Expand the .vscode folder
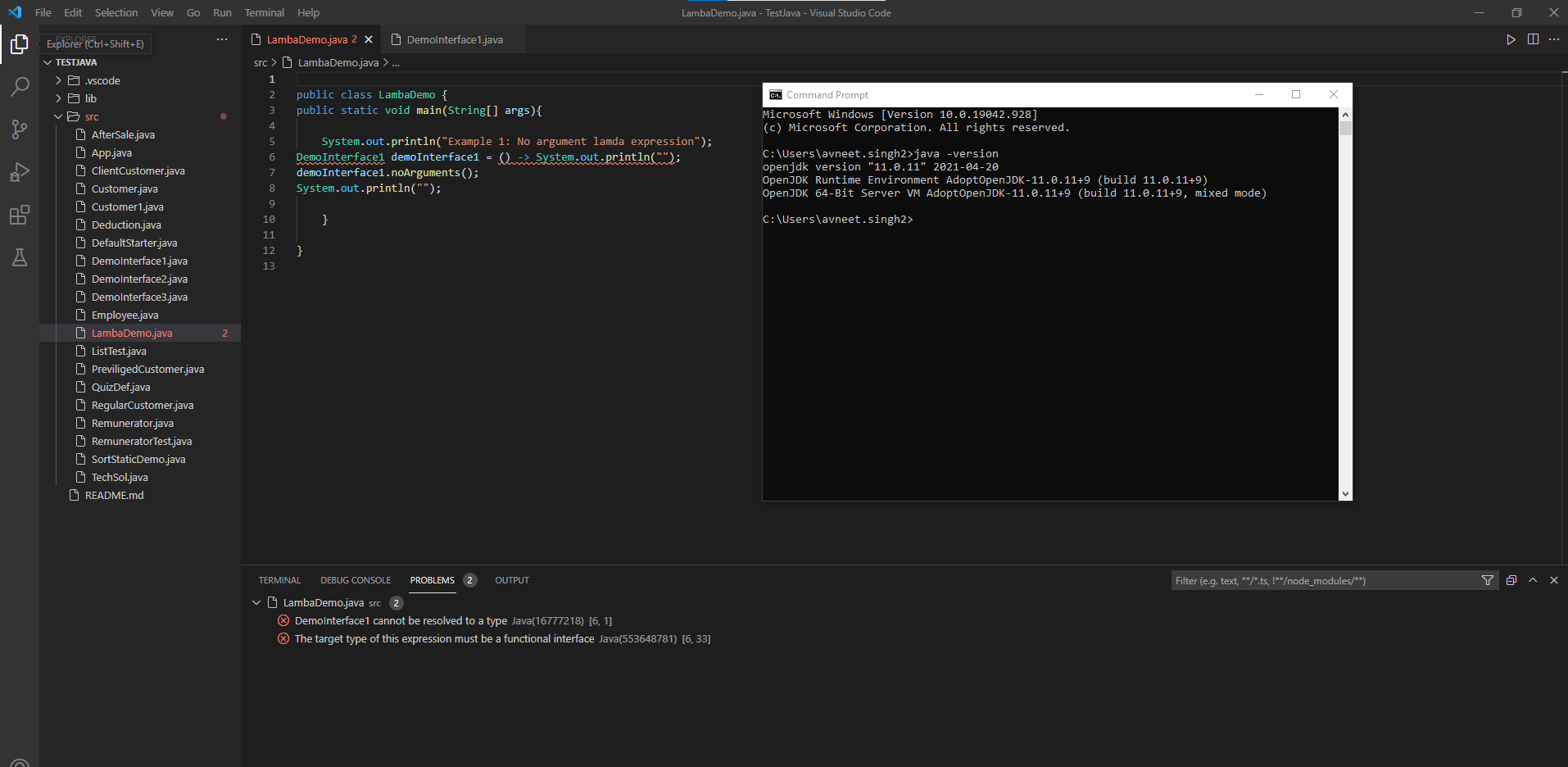 coord(58,80)
